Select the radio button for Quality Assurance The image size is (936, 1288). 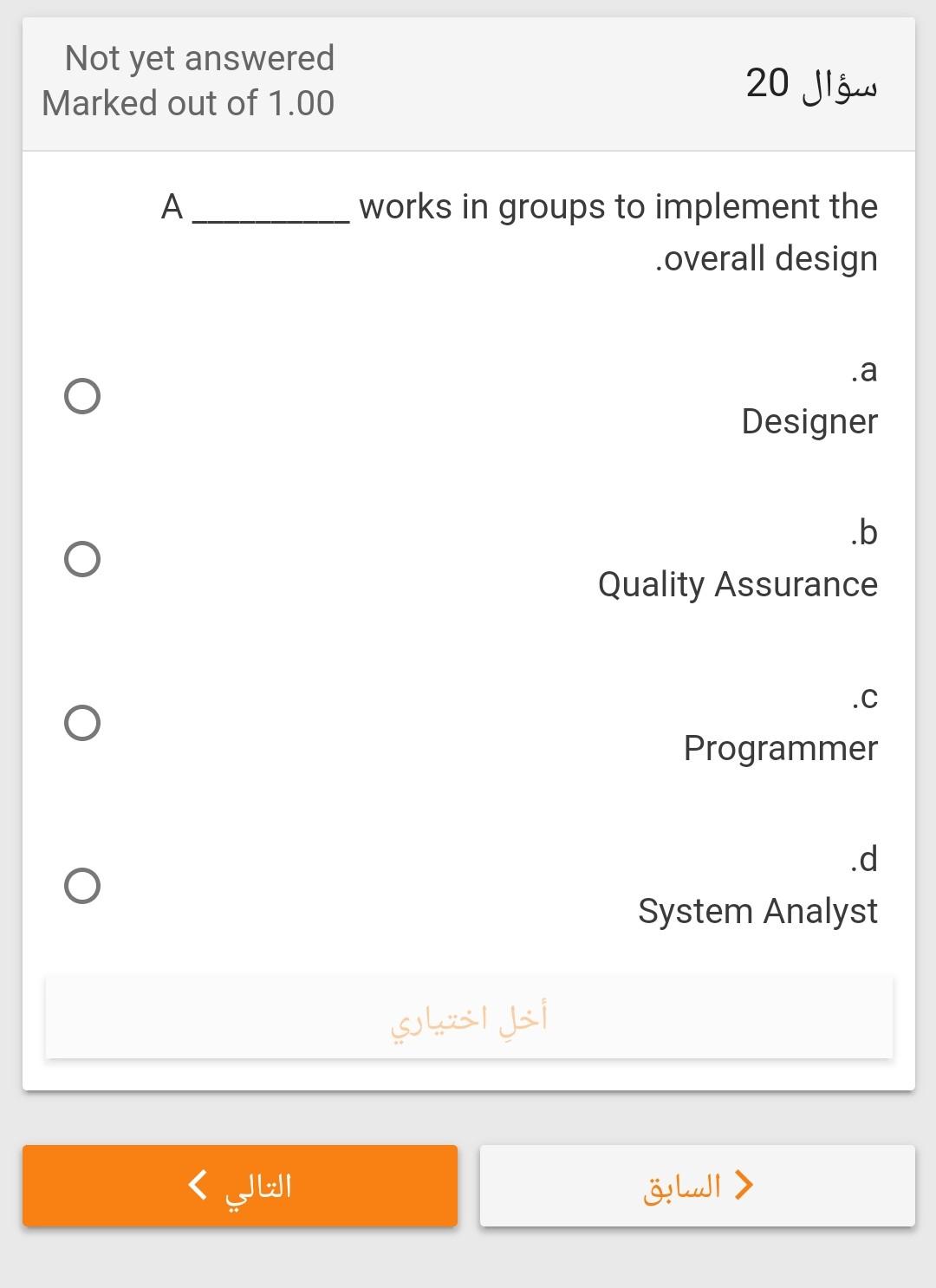(82, 560)
